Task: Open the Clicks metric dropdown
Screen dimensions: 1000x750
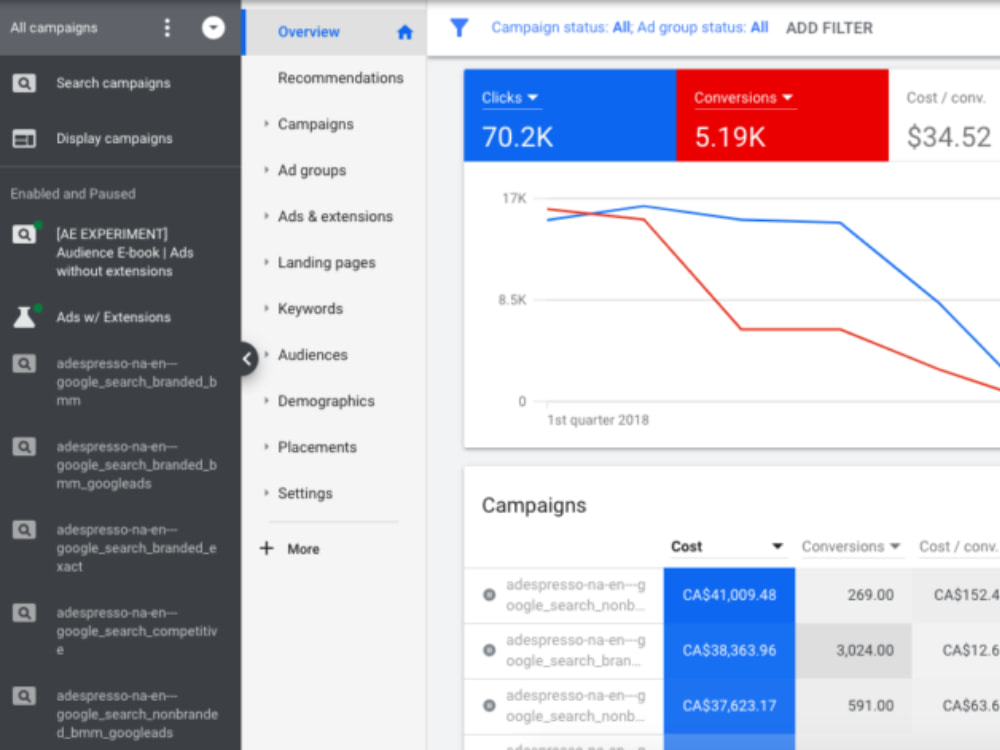Action: pos(510,98)
